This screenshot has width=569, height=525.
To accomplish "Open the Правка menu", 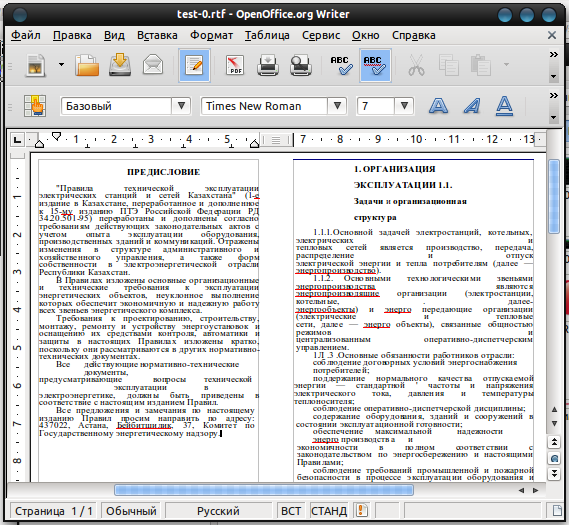I will 72,35.
